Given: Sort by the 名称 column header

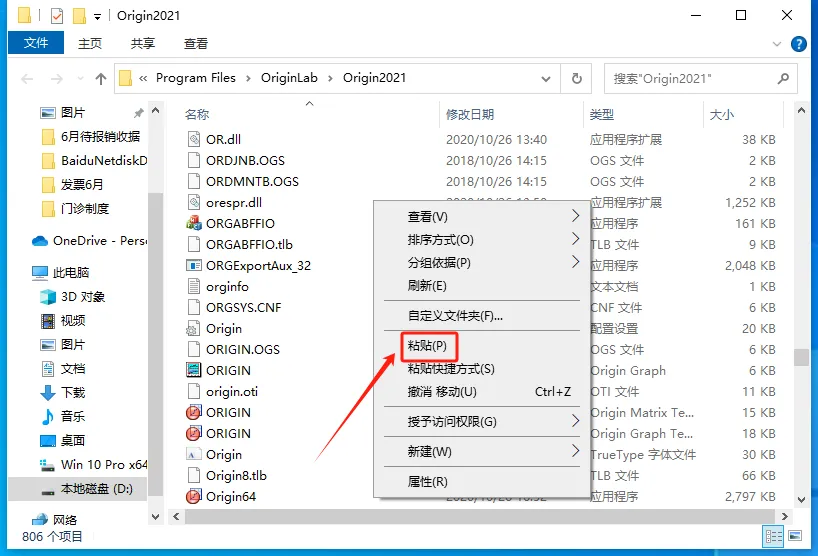Looking at the screenshot, I should 310,114.
